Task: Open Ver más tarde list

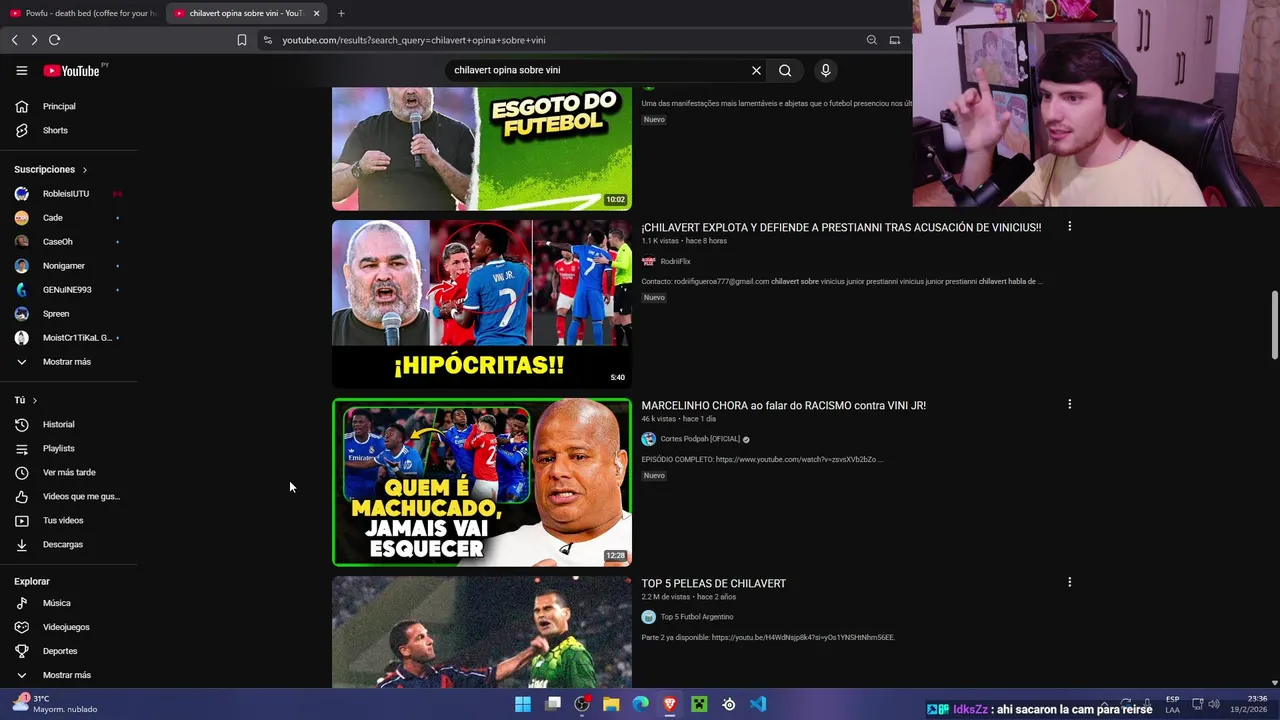Action: [69, 472]
